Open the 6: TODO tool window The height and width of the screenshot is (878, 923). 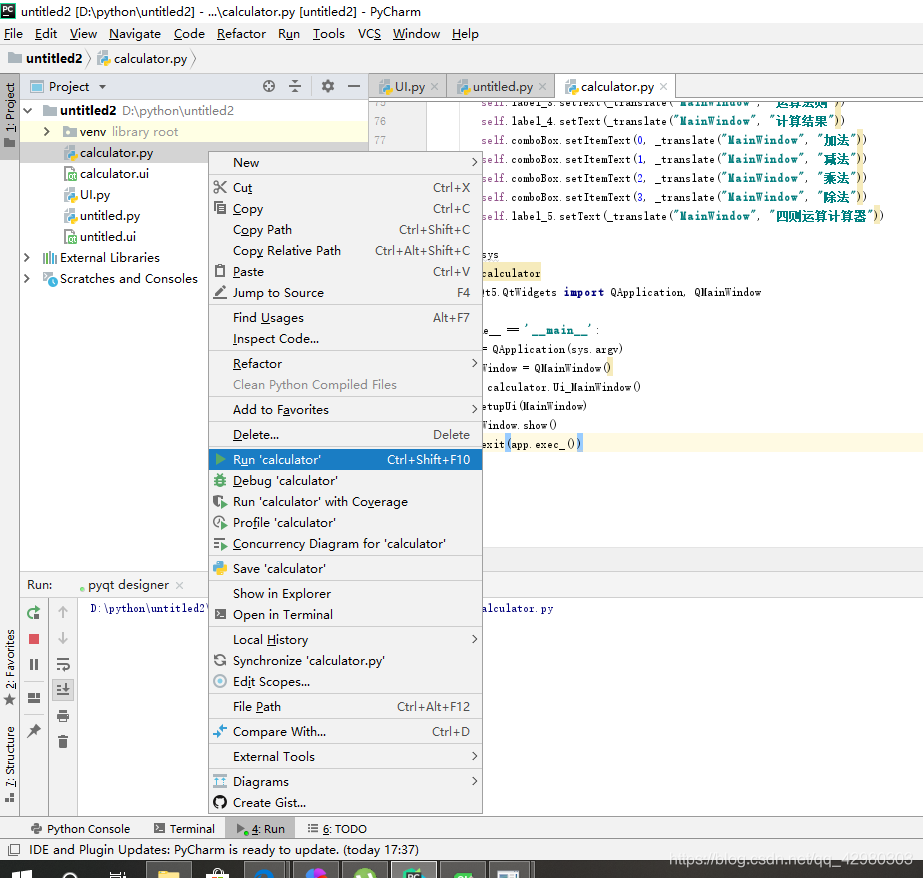click(337, 829)
